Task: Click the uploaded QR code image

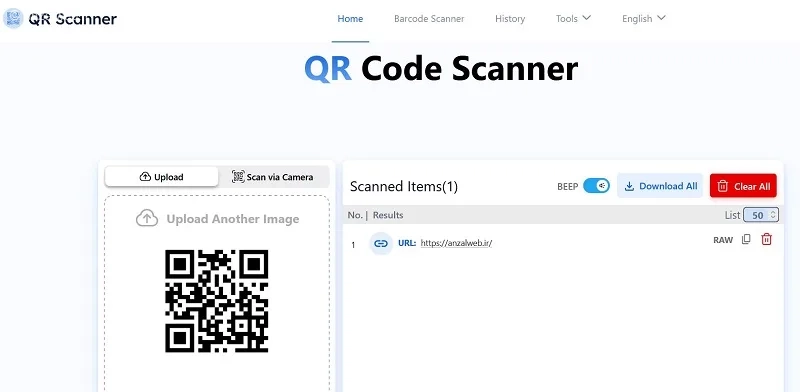Action: point(216,301)
